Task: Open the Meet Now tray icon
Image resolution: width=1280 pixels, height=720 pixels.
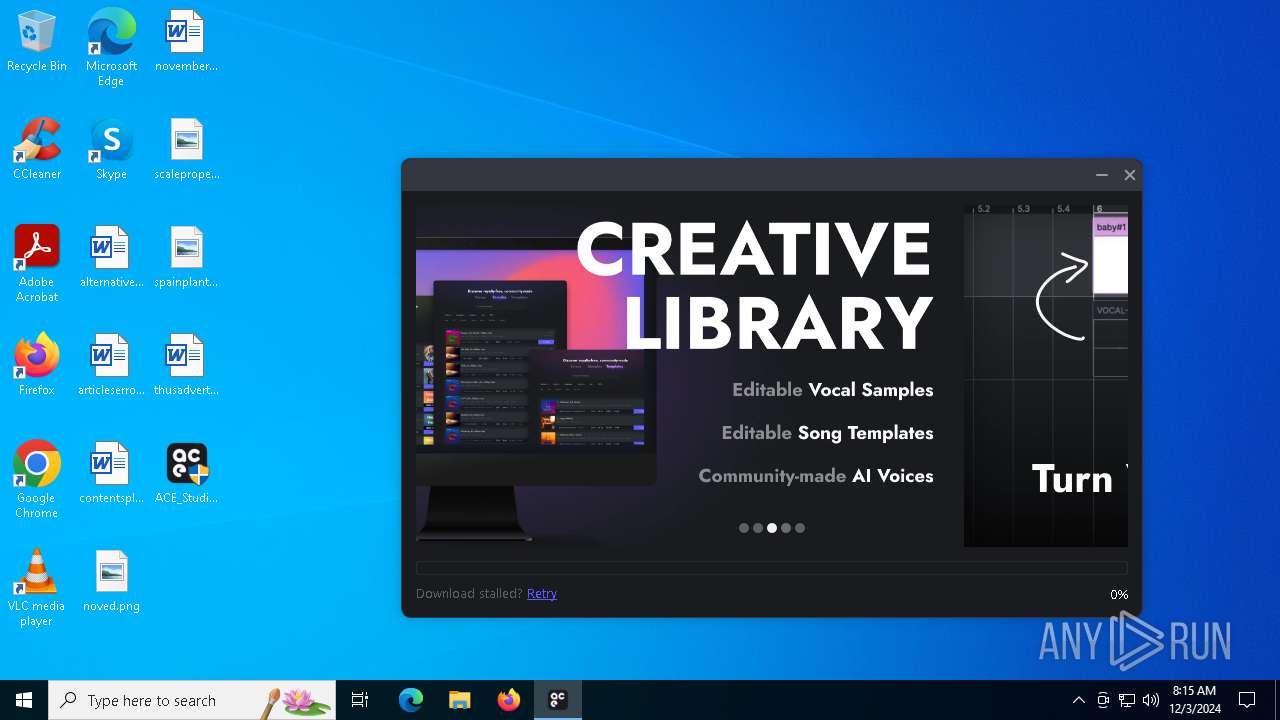Action: [x=1103, y=700]
